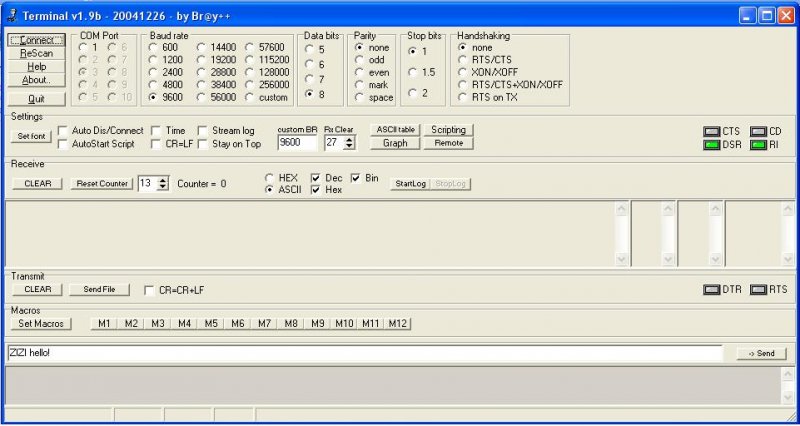Click the Terminal app icon in title bar
The width and height of the screenshot is (800, 426).
point(12,16)
